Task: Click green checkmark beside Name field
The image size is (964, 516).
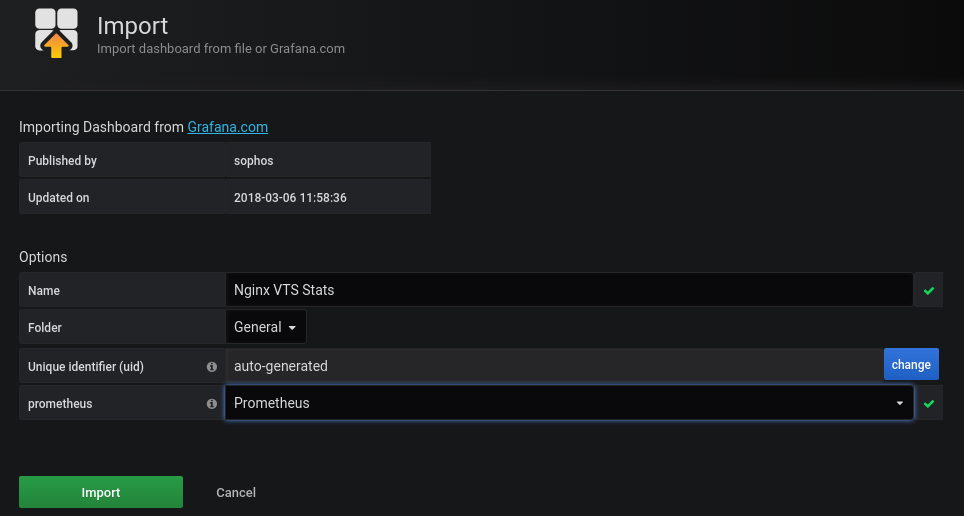Action: click(929, 291)
